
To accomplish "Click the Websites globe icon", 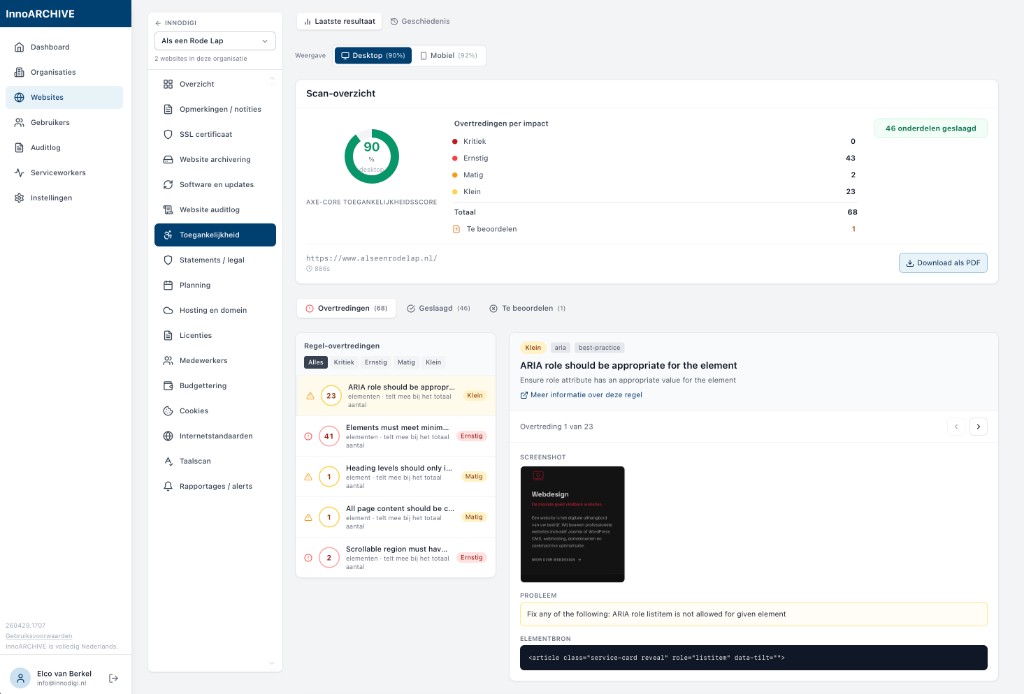I will (20, 97).
